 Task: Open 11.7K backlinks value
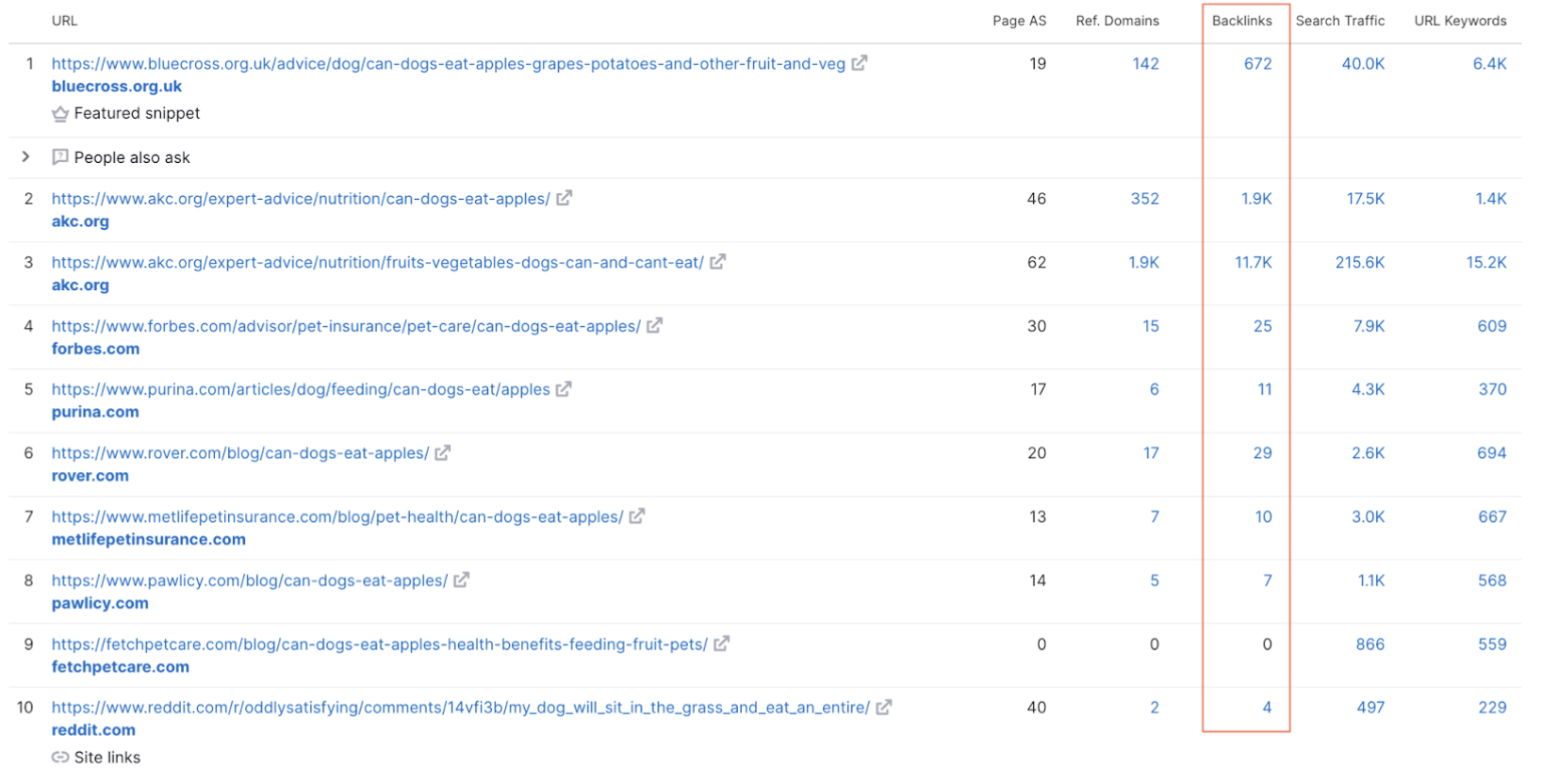[x=1254, y=263]
